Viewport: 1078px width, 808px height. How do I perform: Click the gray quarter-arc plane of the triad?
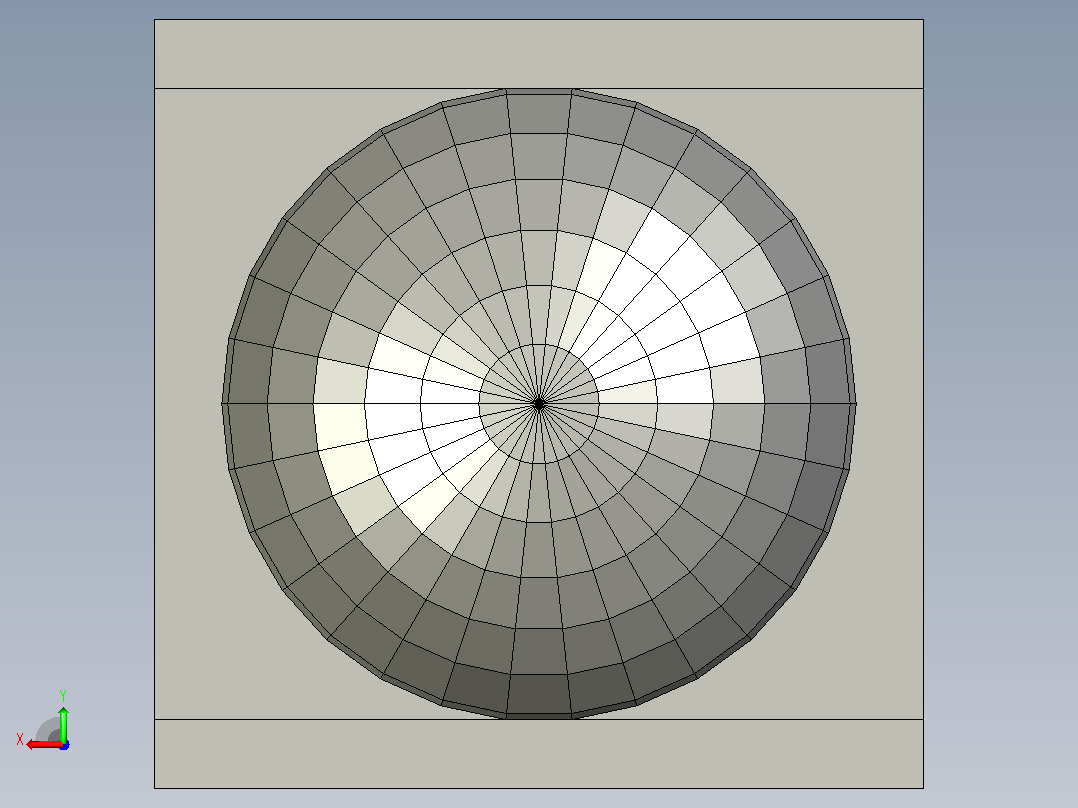click(48, 730)
